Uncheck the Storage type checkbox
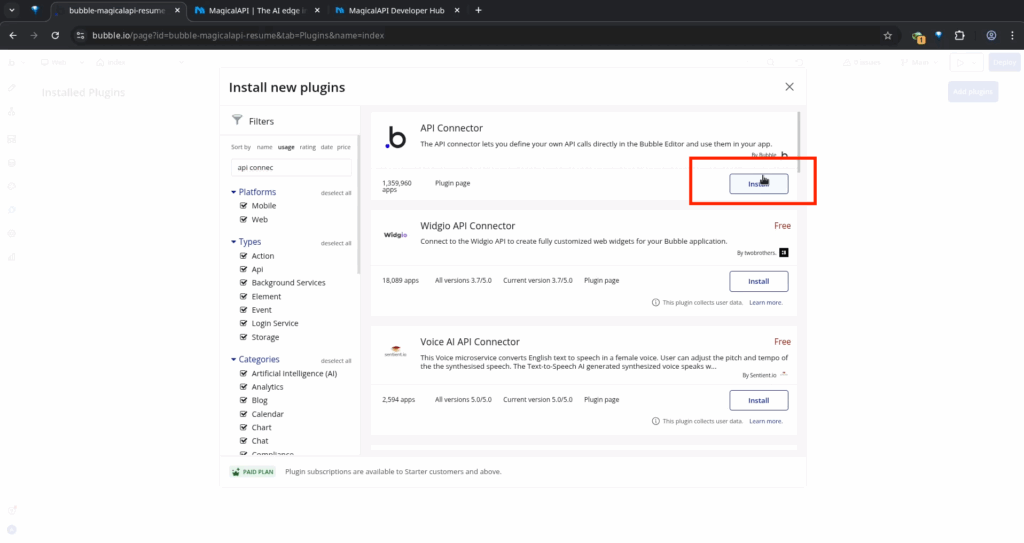 [244, 337]
